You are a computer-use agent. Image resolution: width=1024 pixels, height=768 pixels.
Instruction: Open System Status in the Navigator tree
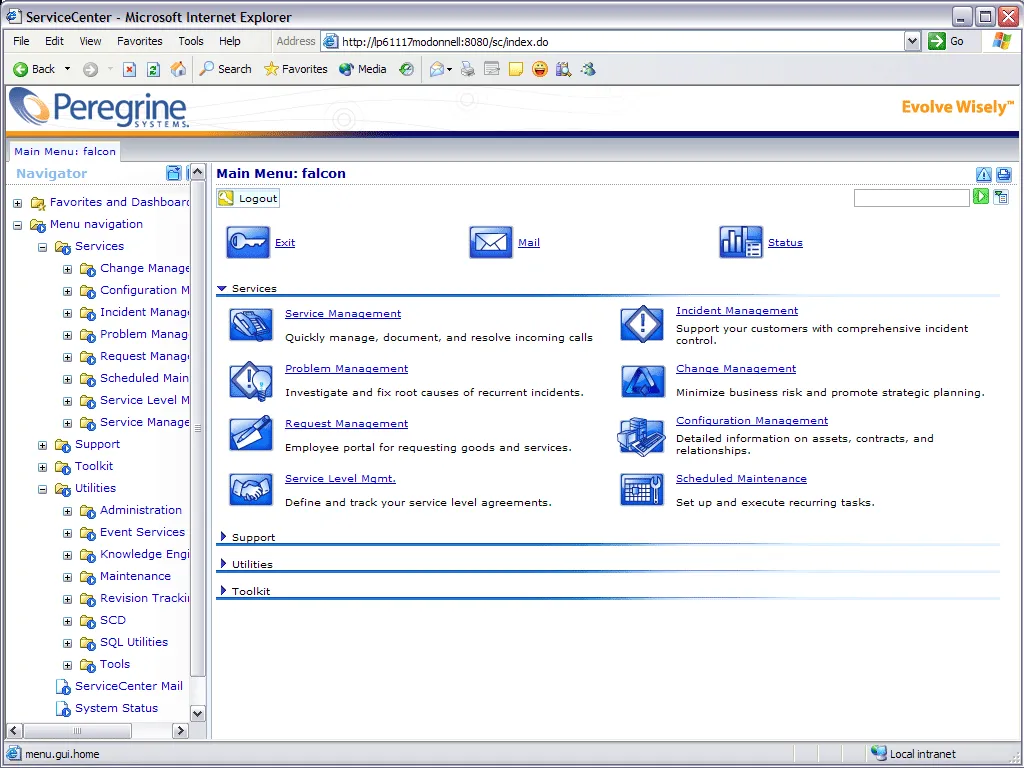[116, 708]
